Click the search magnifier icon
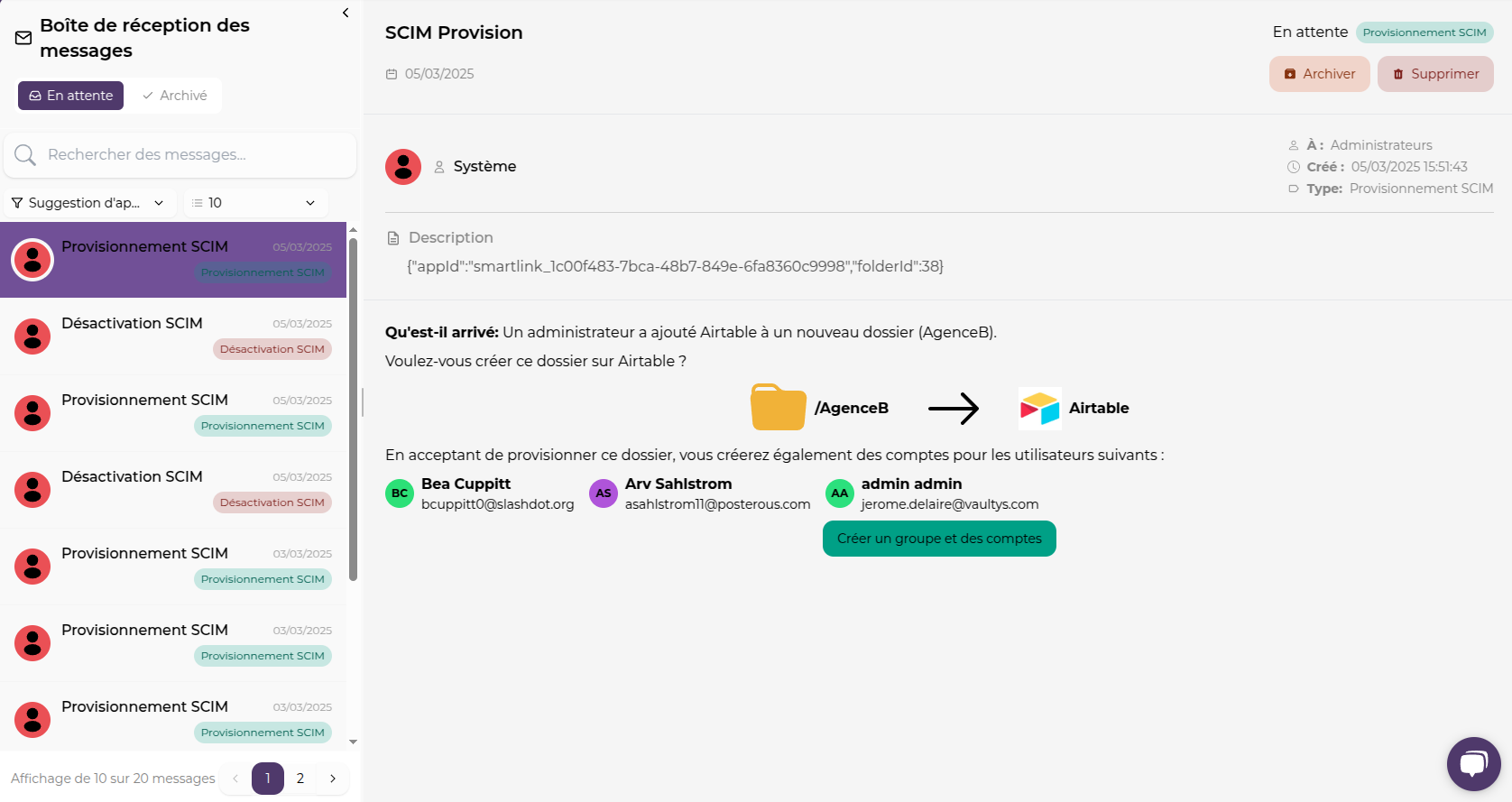1512x802 pixels. 25,155
